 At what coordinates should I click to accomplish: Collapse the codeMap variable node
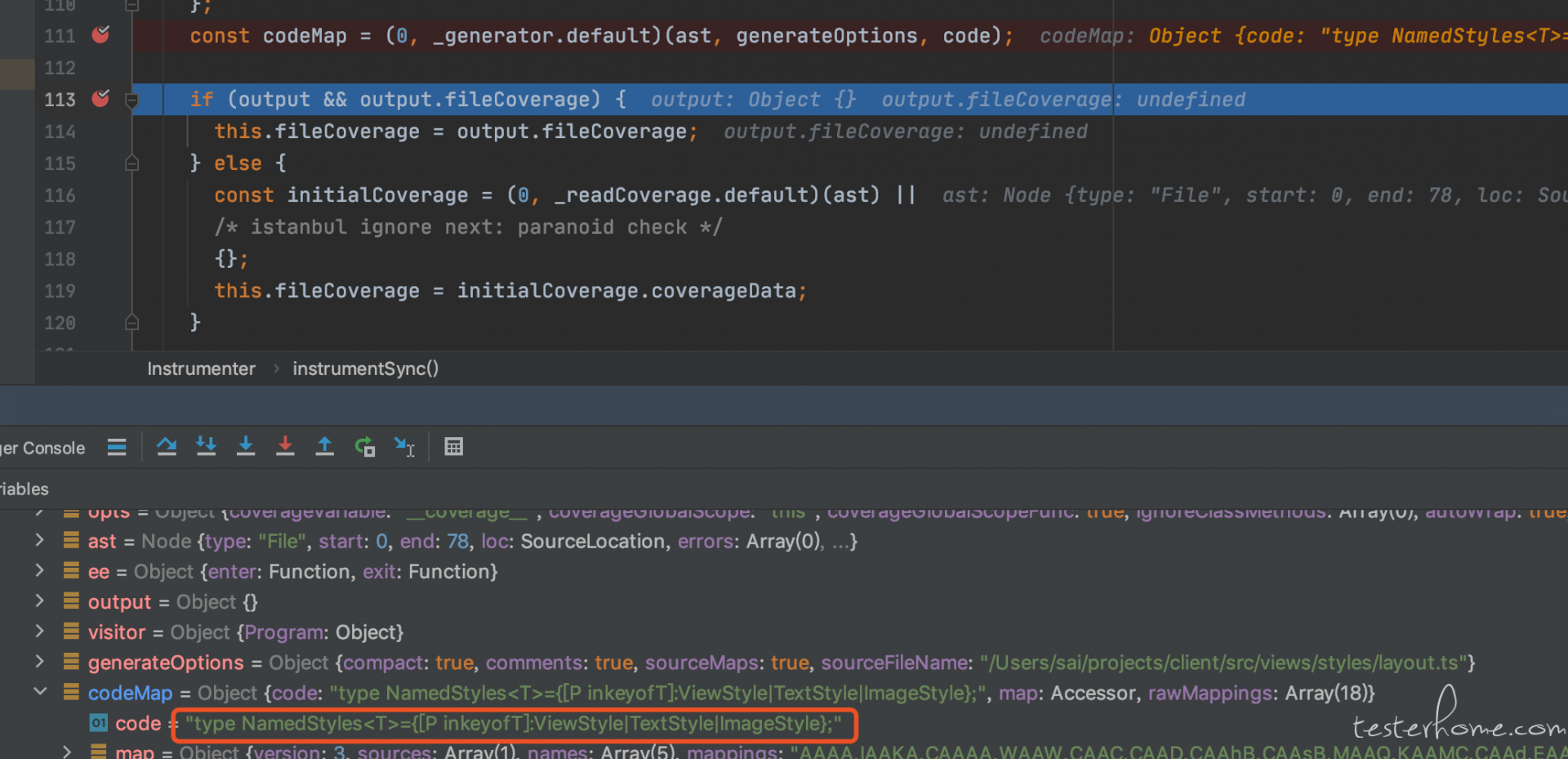(x=39, y=691)
